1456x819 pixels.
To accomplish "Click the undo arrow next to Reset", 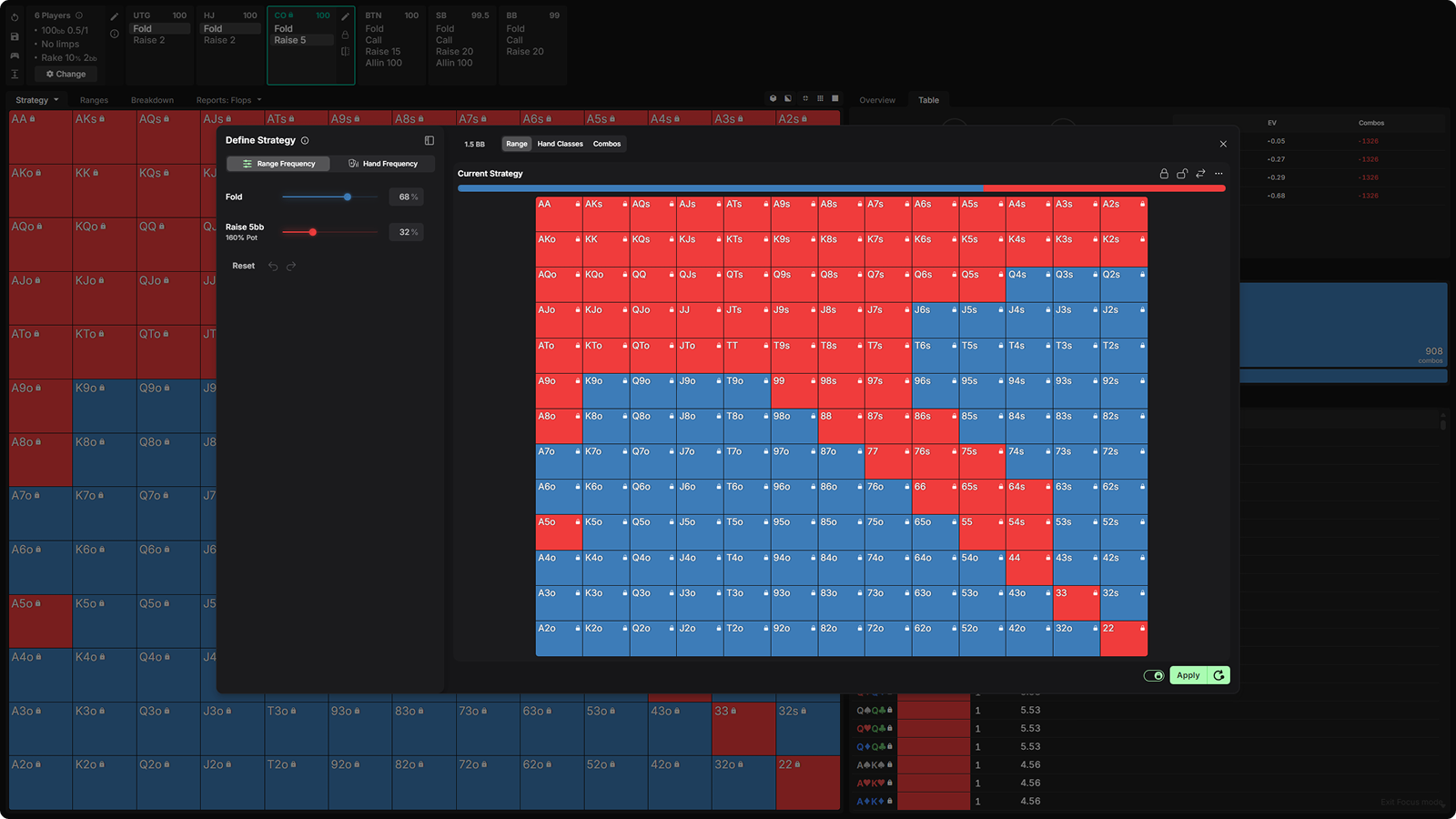I will coord(273,267).
